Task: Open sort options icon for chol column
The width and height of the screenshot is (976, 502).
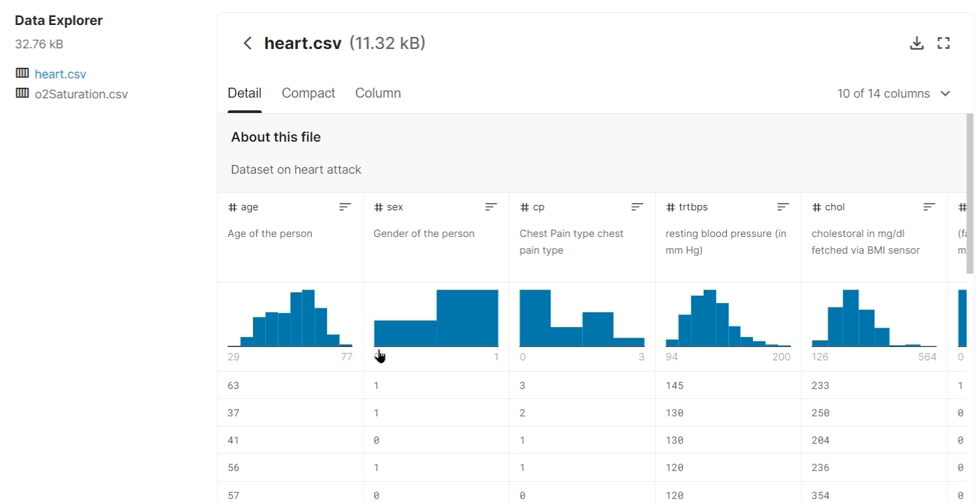Action: pos(929,207)
